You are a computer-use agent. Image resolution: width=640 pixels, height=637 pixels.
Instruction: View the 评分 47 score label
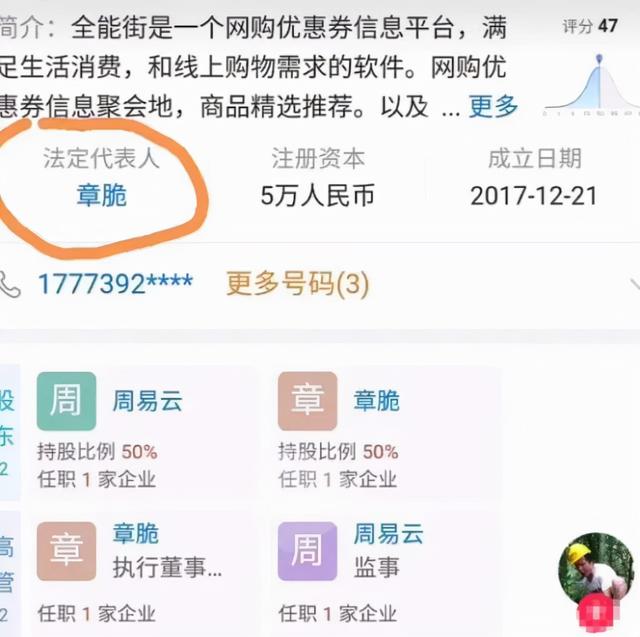click(590, 27)
